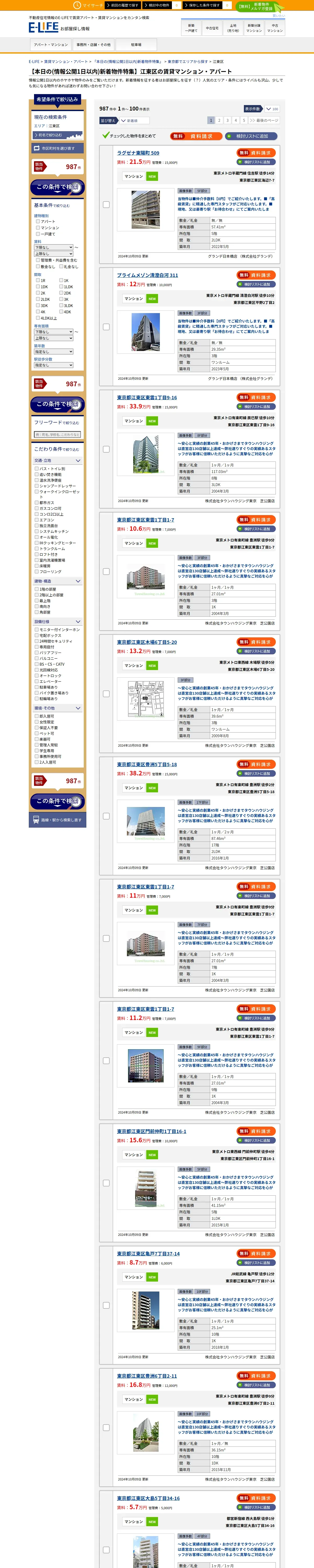Viewport: 314px width, 1568px height.
Task: Add 東雲1丁目9-16 listing to 検討リスト
Action: (x=256, y=407)
